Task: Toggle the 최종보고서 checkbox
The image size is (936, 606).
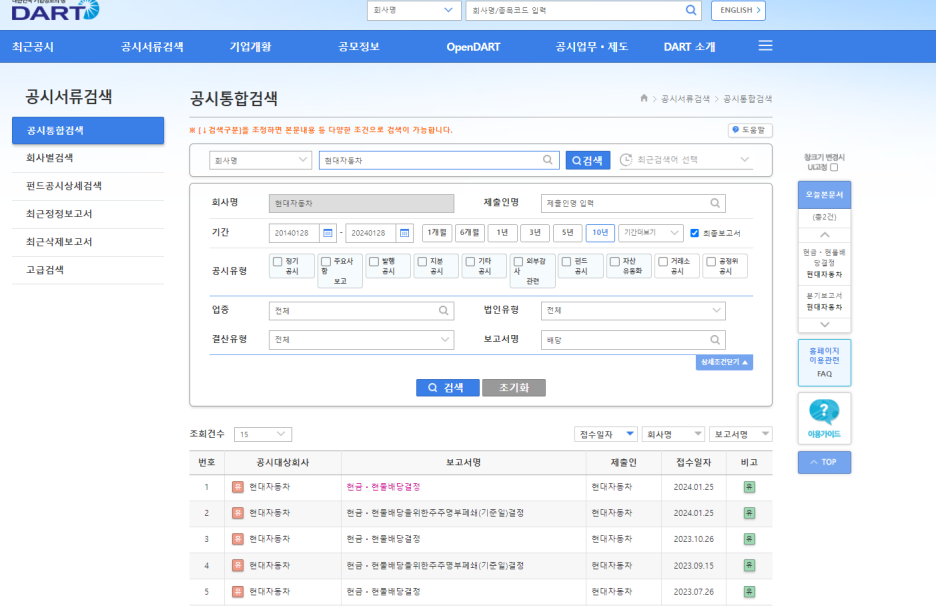Action: [694, 233]
